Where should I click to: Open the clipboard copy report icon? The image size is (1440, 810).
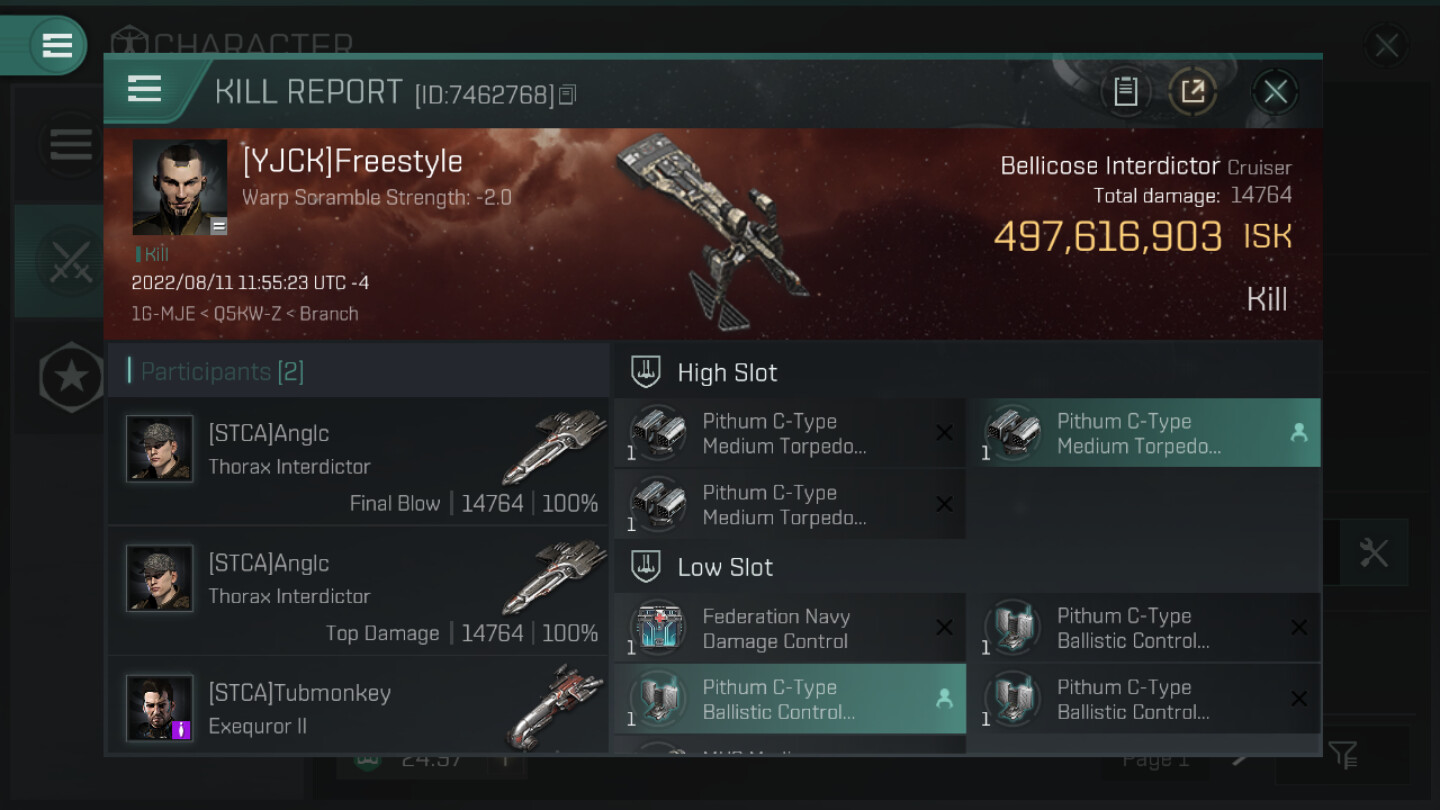[1125, 92]
